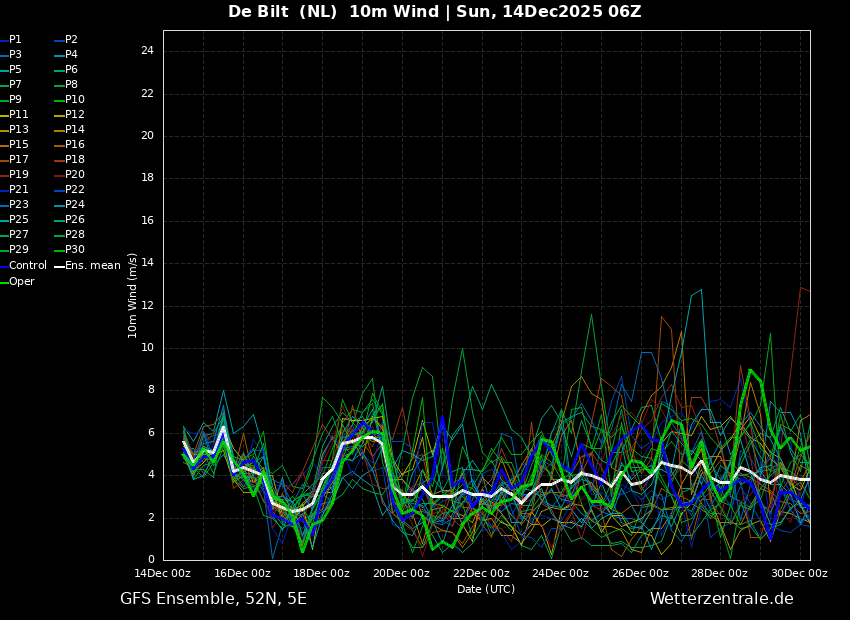This screenshot has height=620, width=850.
Task: Click the 14Dec 00z date tick
Action: click(163, 574)
